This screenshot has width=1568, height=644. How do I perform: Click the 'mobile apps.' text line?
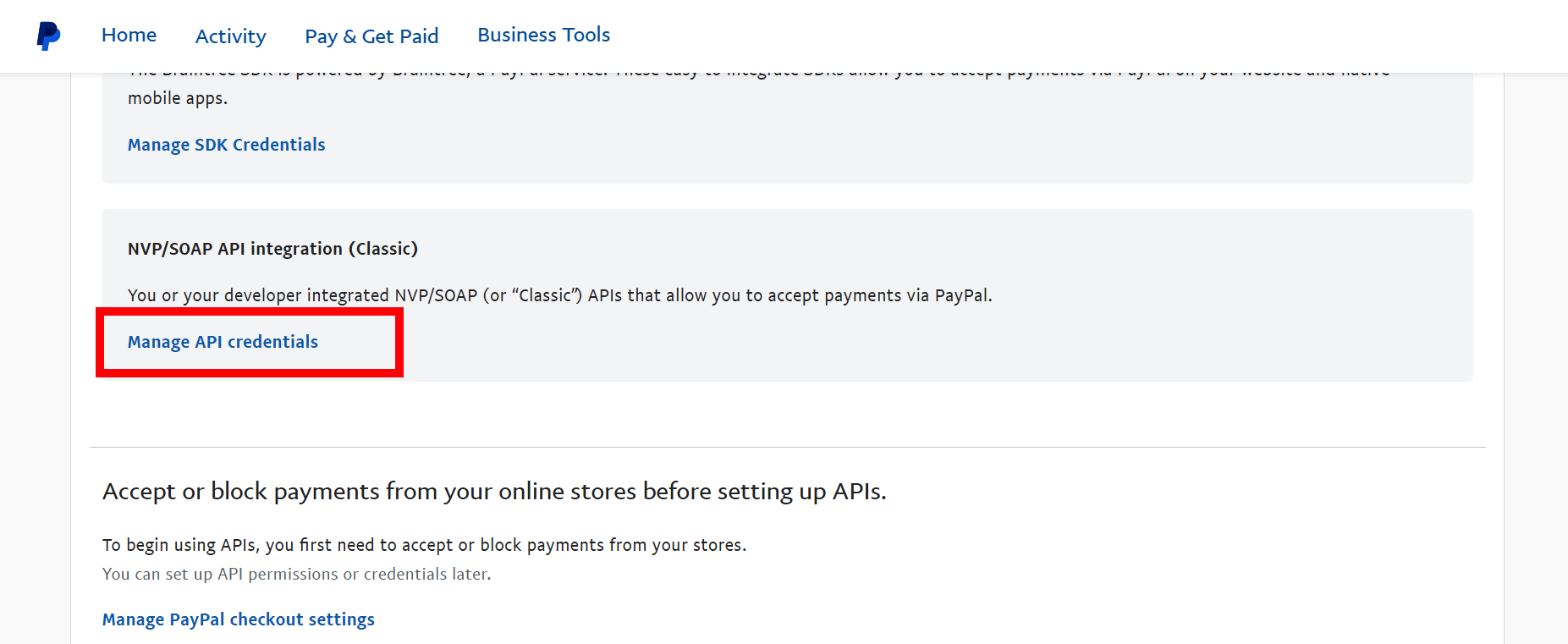(178, 98)
